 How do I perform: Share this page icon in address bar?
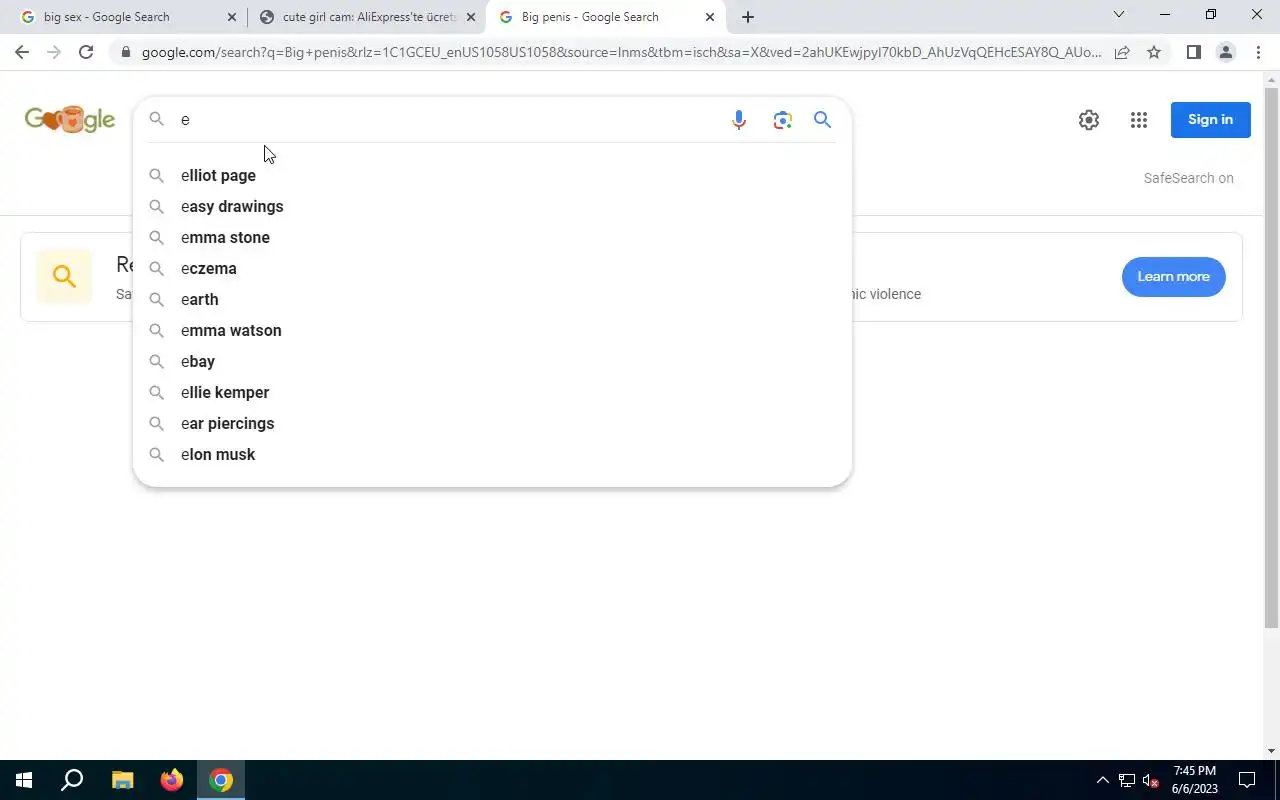pyautogui.click(x=1122, y=52)
